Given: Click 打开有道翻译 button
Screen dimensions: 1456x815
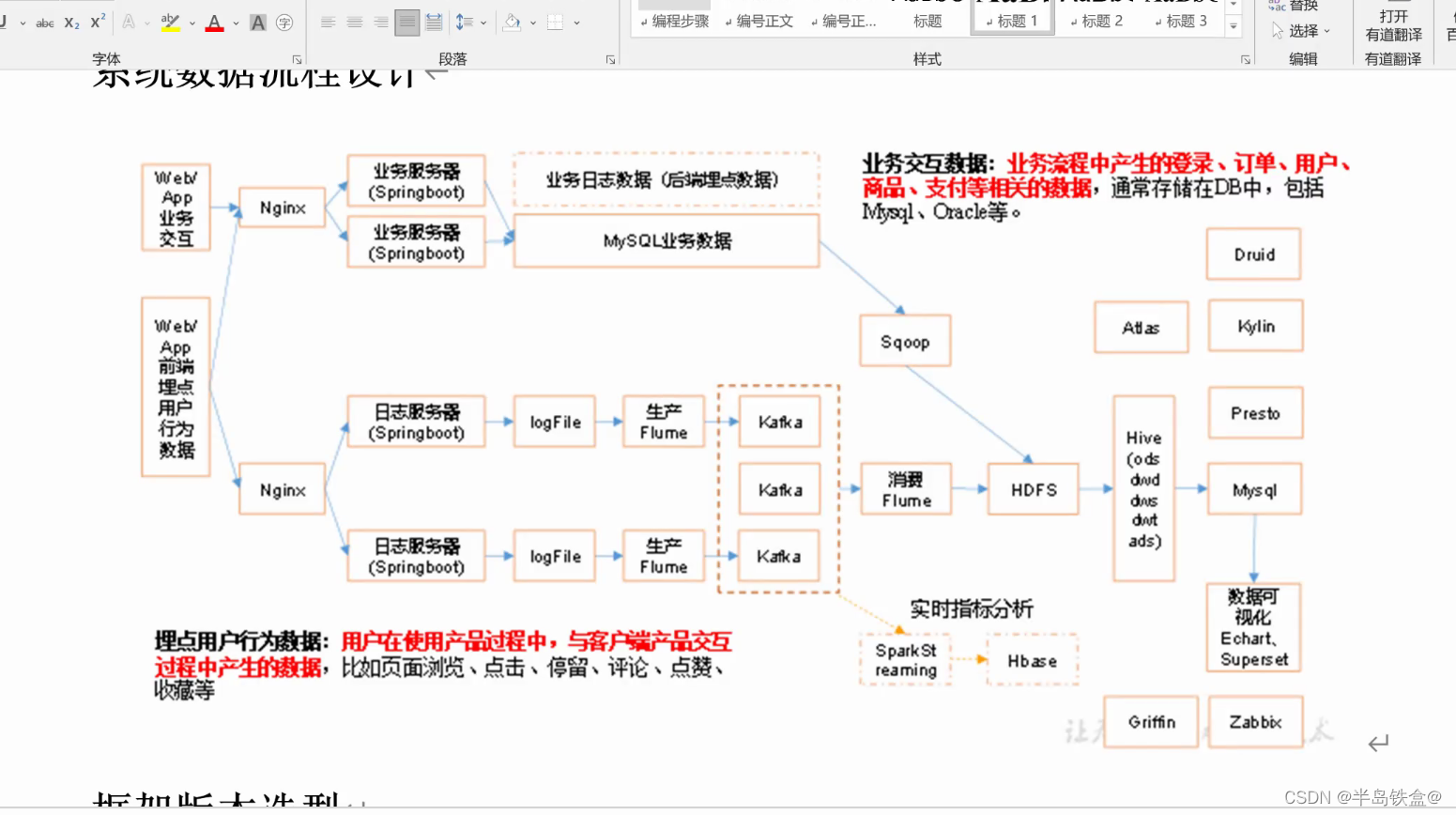Looking at the screenshot, I should coord(1393,25).
